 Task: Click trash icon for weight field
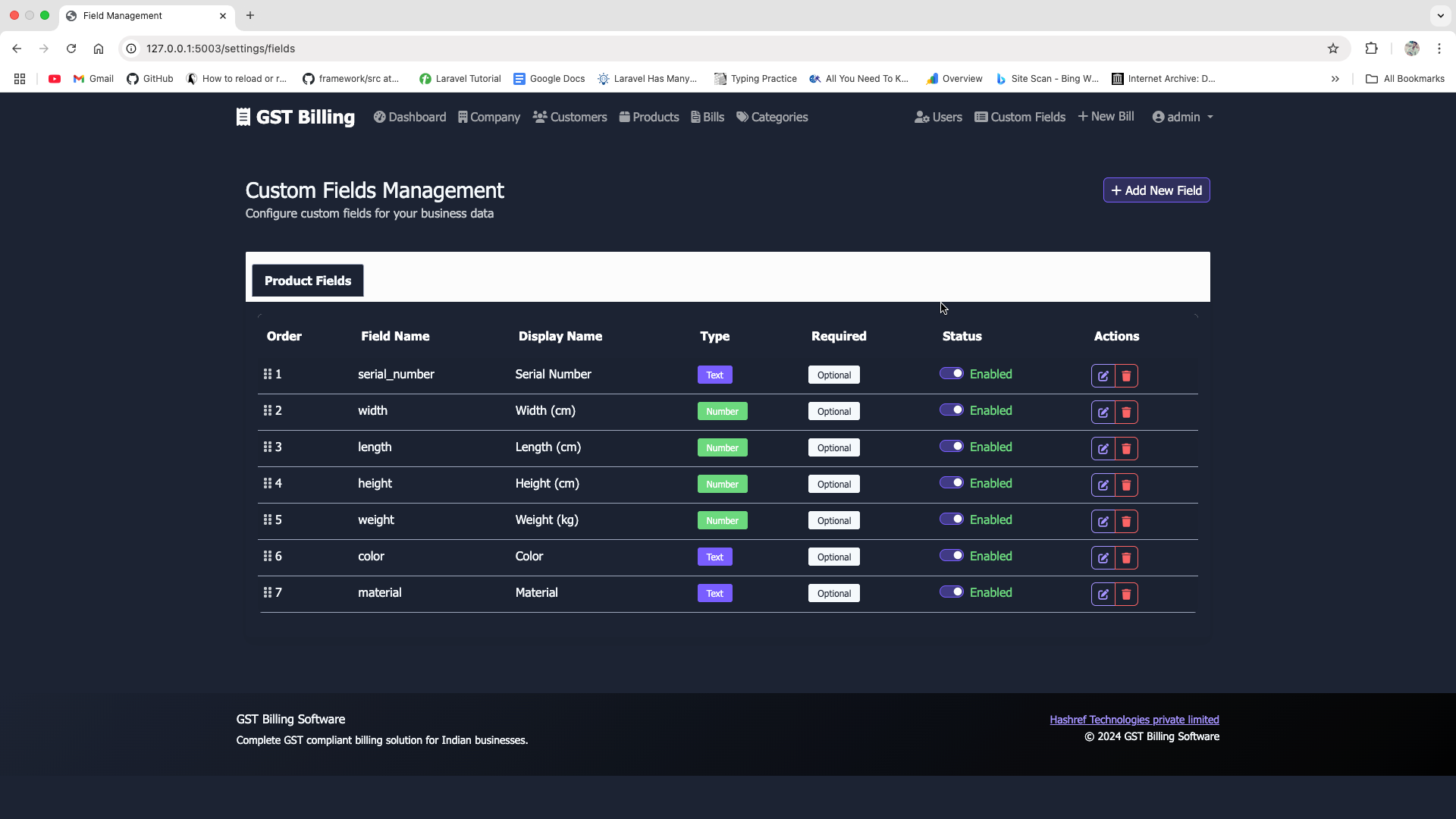(x=1126, y=521)
